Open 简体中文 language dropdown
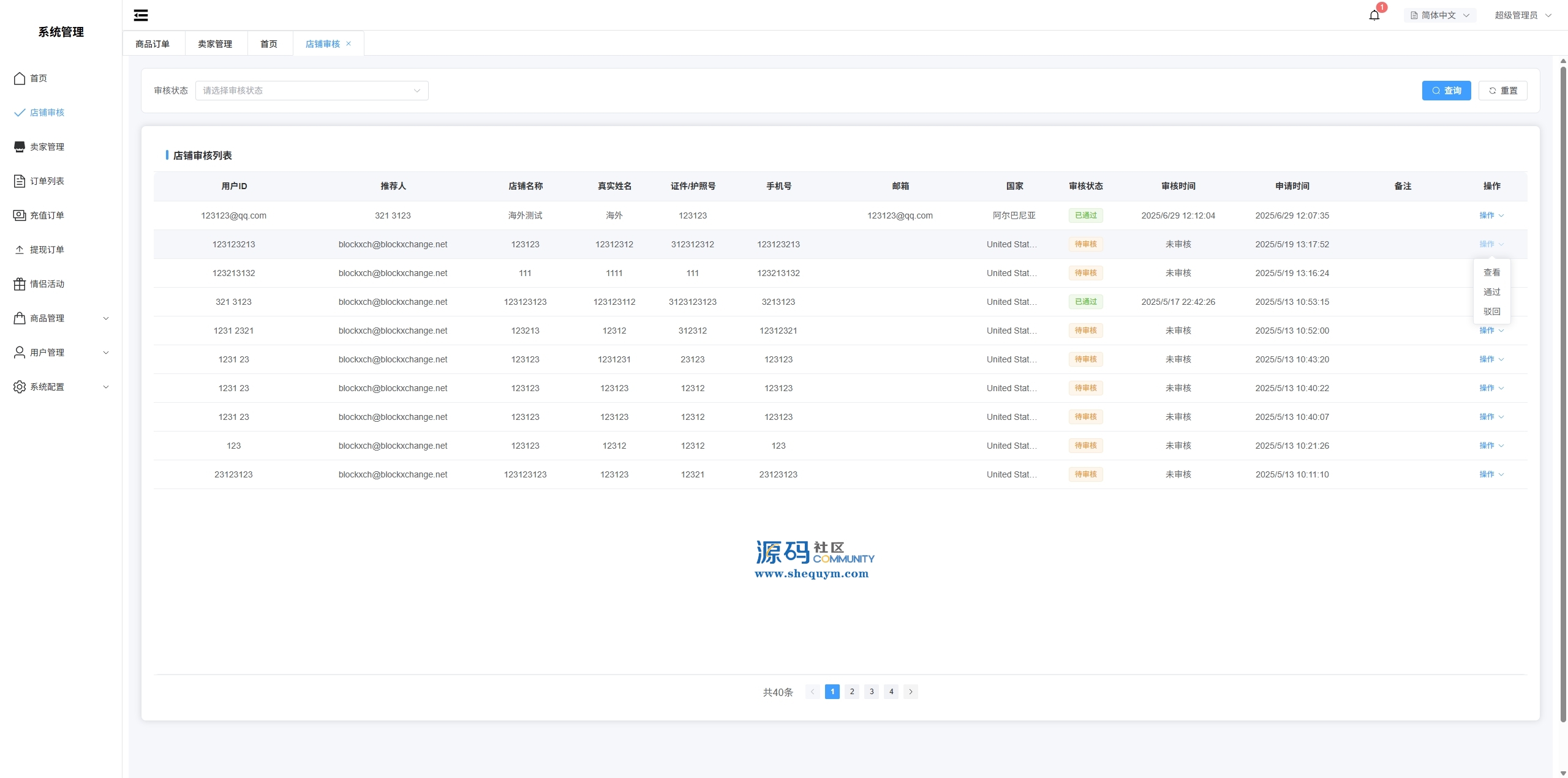Image resolution: width=1568 pixels, height=778 pixels. coord(1439,15)
